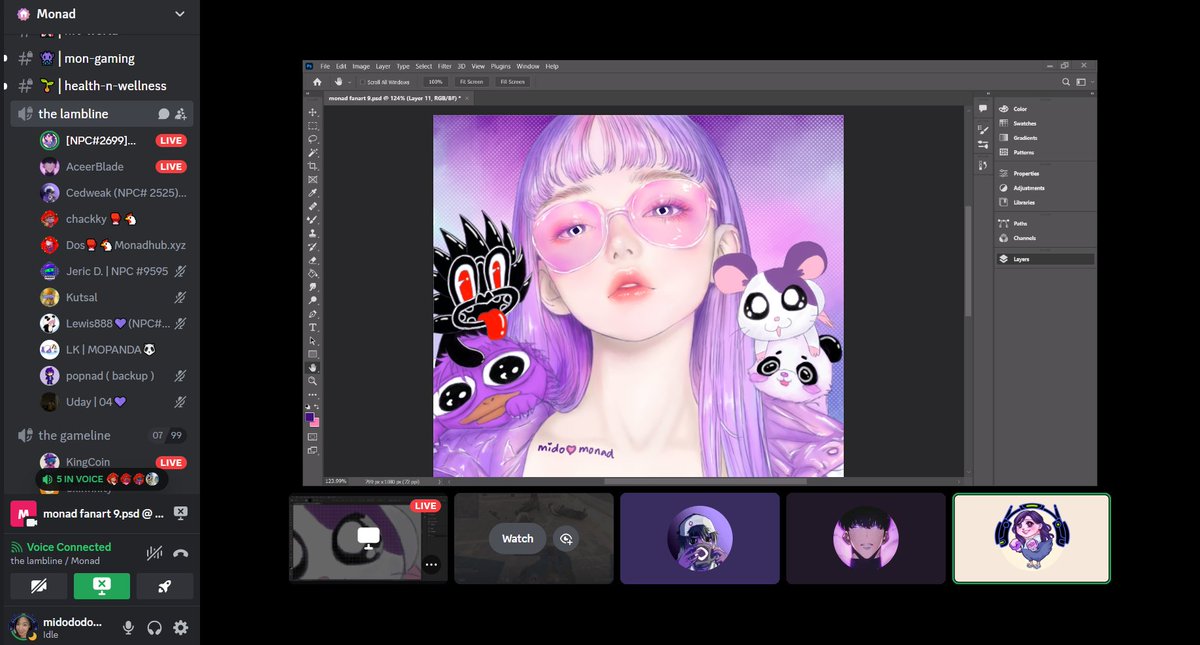Select the Magic Wand tool
This screenshot has width=1200, height=645.
click(313, 152)
